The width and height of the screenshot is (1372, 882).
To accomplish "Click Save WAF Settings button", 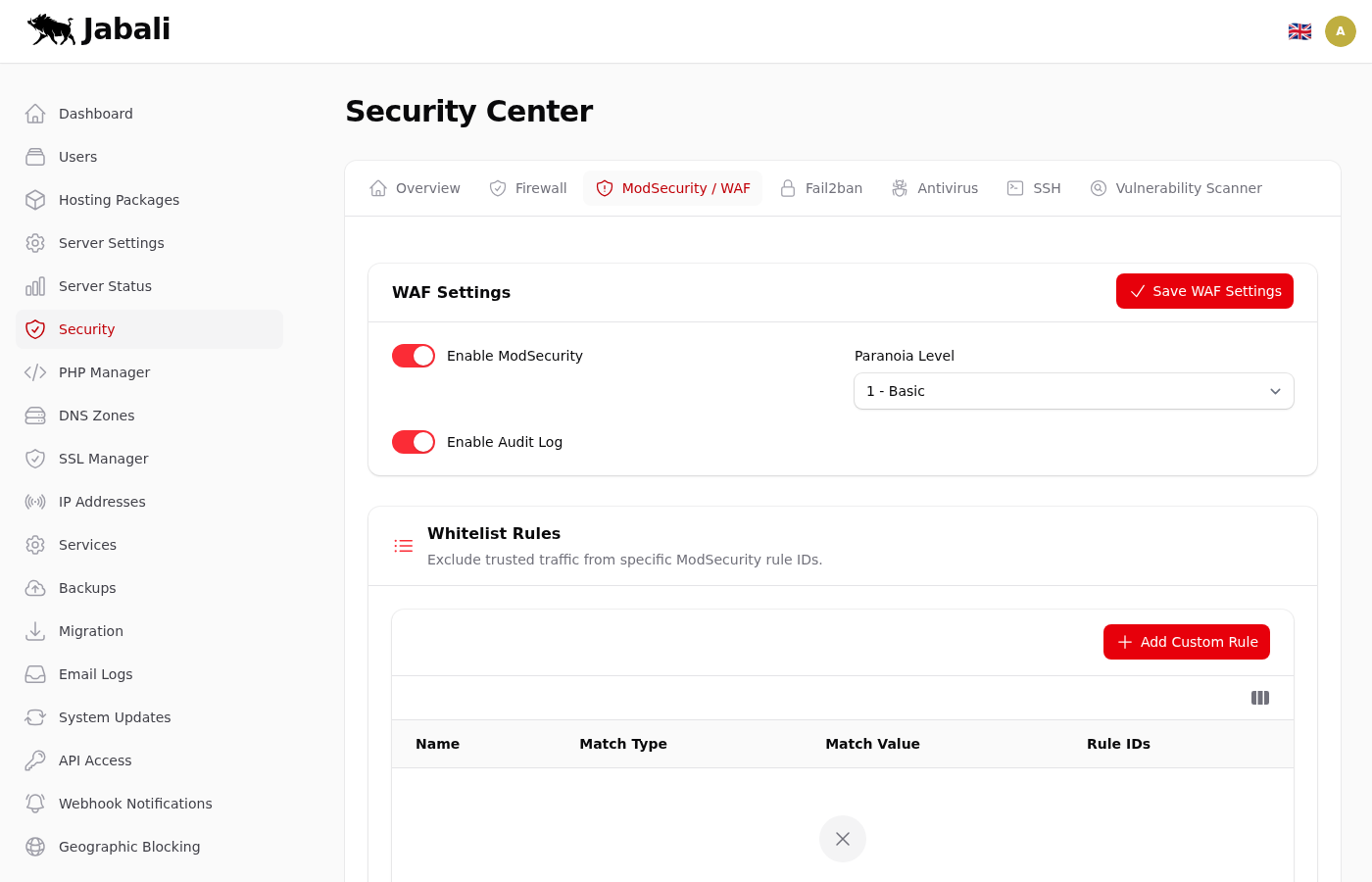I will point(1204,291).
